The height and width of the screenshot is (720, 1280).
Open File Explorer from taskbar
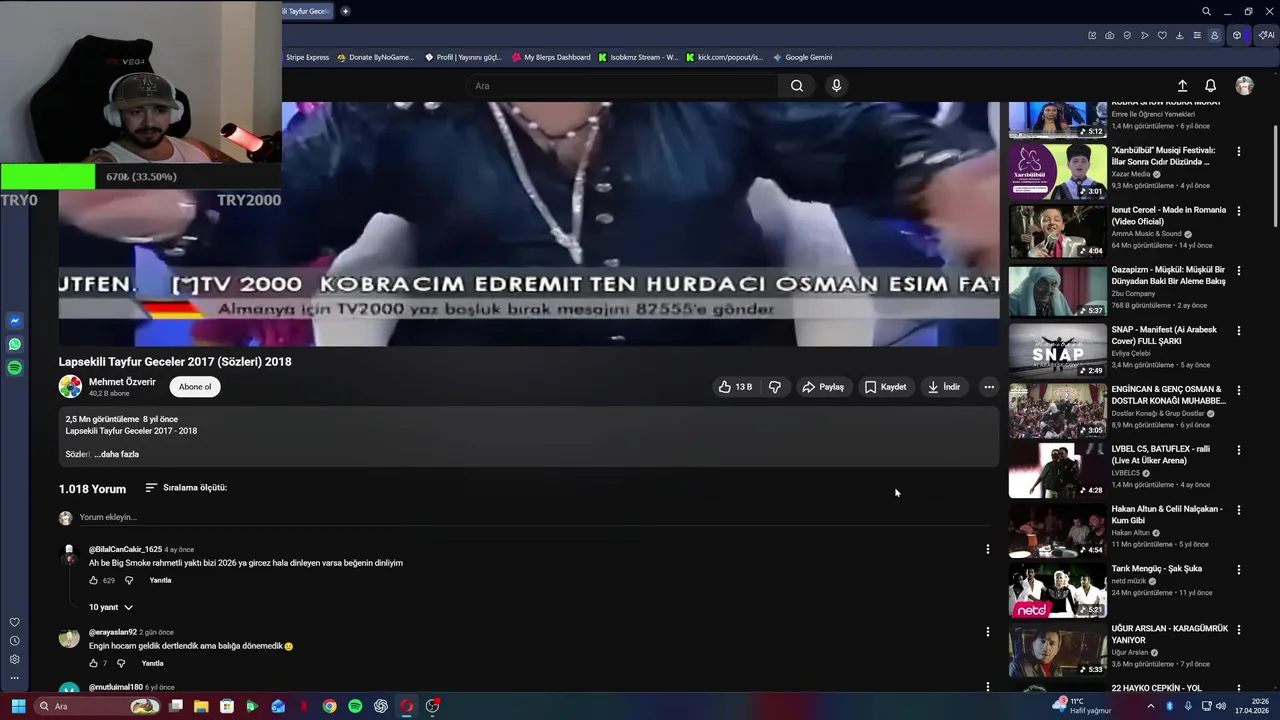[x=201, y=706]
